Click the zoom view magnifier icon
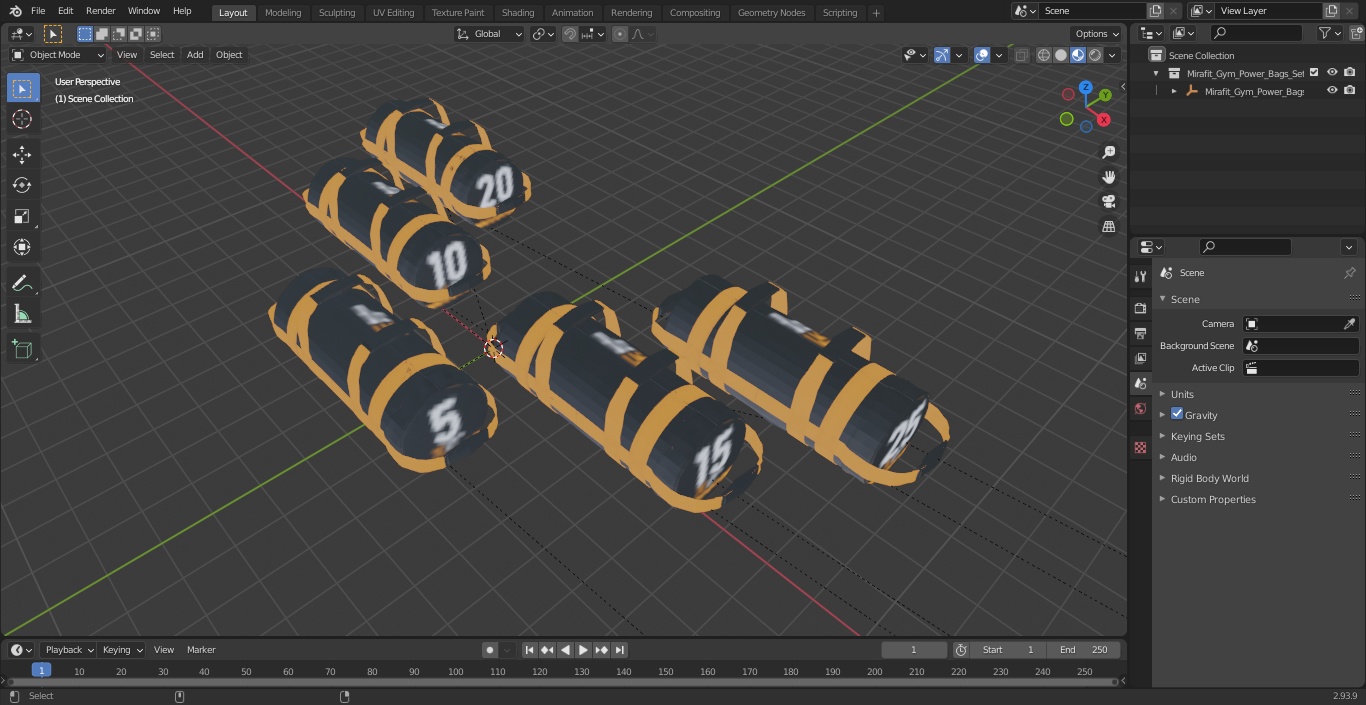The height and width of the screenshot is (705, 1366). coord(1108,152)
